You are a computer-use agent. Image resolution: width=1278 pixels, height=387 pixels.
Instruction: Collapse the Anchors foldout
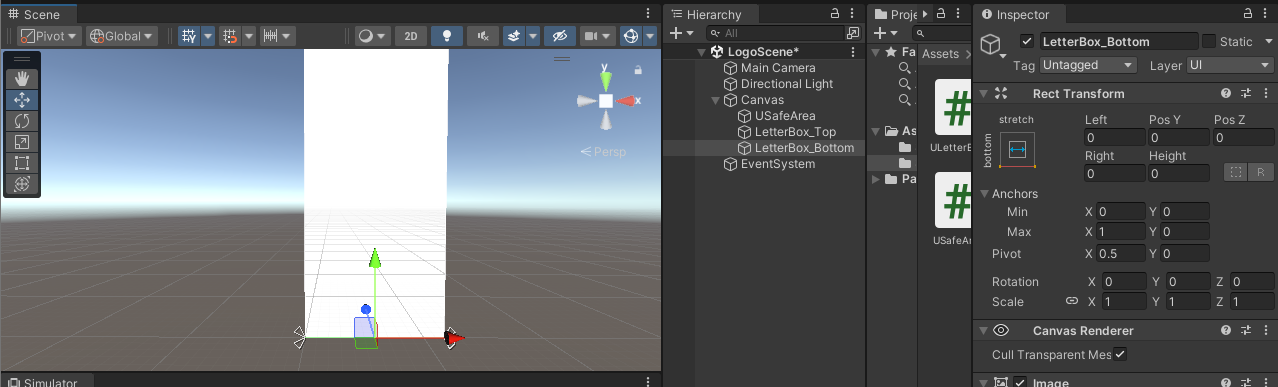(985, 194)
